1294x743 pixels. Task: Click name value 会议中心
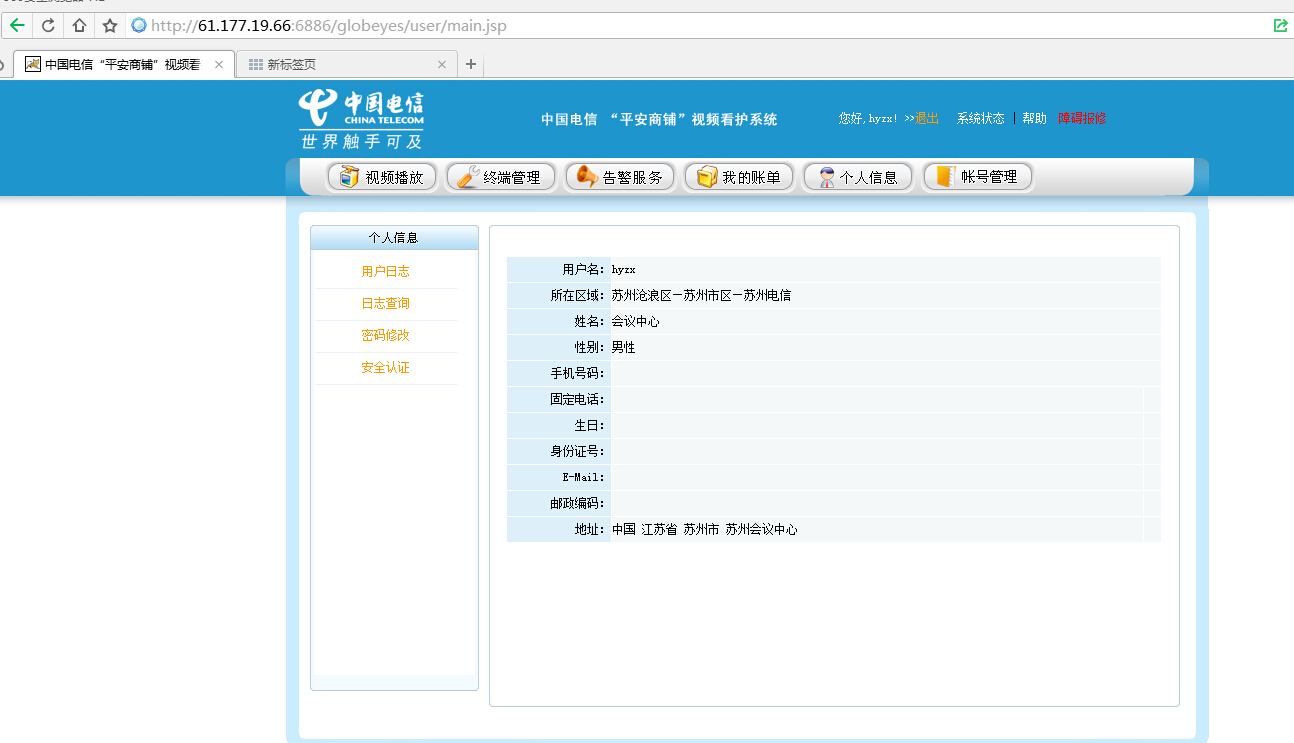[x=635, y=322]
